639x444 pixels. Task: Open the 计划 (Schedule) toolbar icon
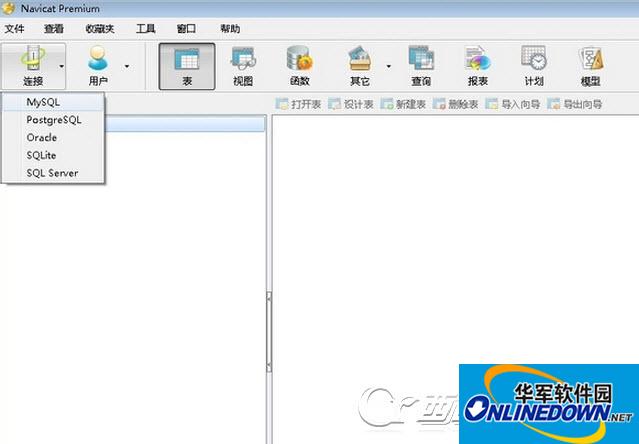pyautogui.click(x=533, y=65)
